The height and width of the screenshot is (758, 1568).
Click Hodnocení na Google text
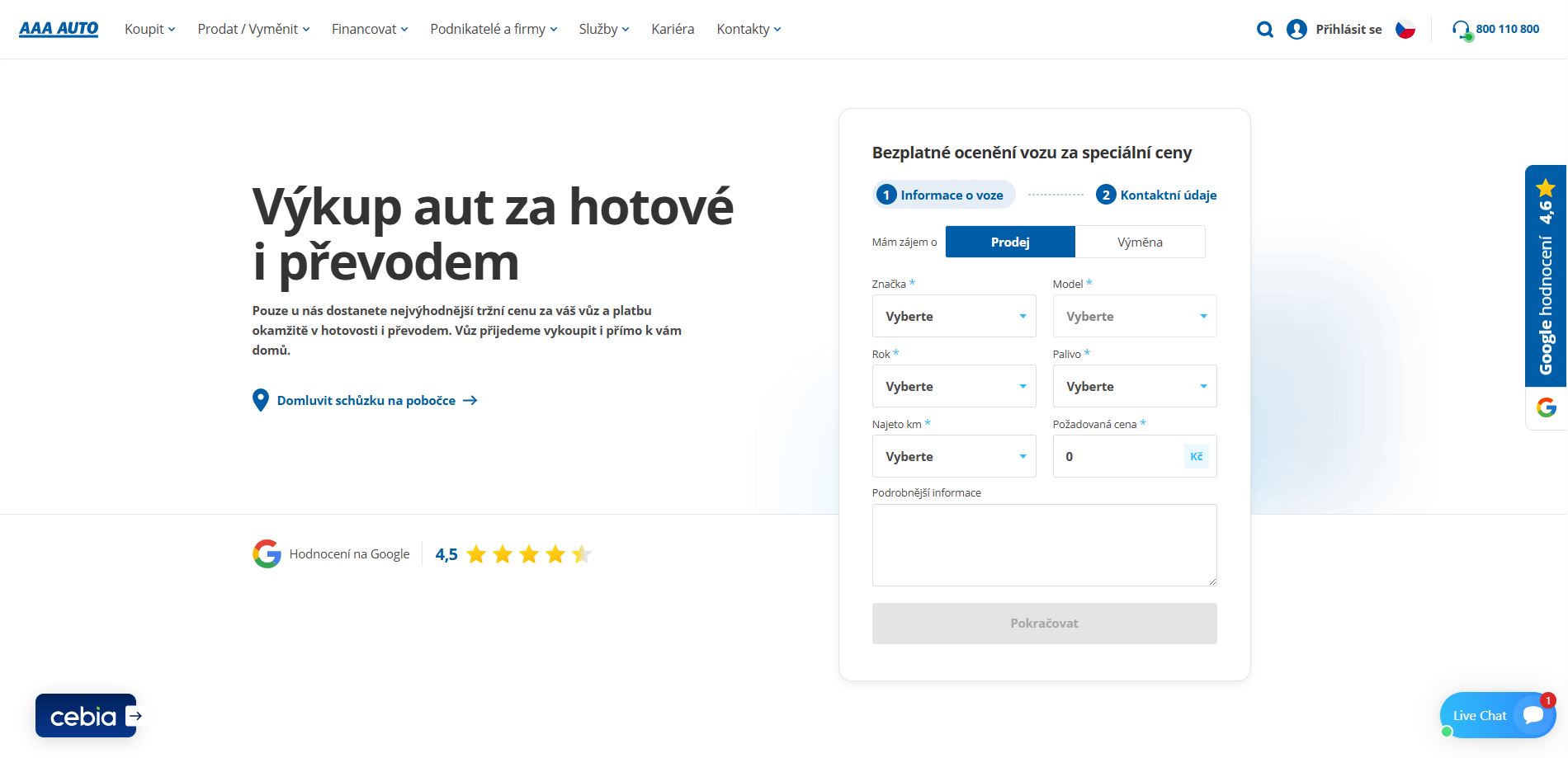tap(349, 554)
